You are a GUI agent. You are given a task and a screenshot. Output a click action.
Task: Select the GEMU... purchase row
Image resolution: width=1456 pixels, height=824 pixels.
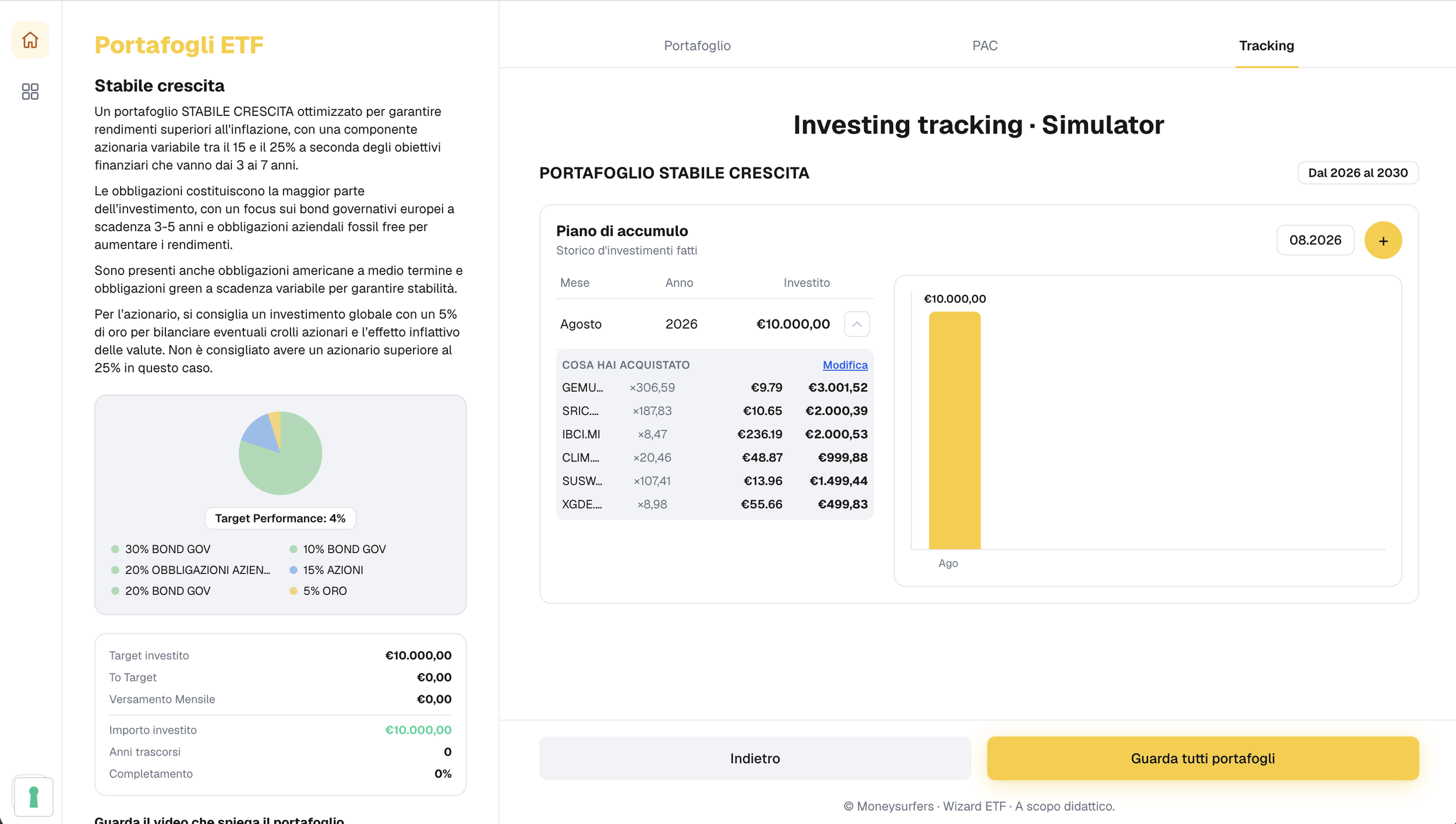(715, 388)
